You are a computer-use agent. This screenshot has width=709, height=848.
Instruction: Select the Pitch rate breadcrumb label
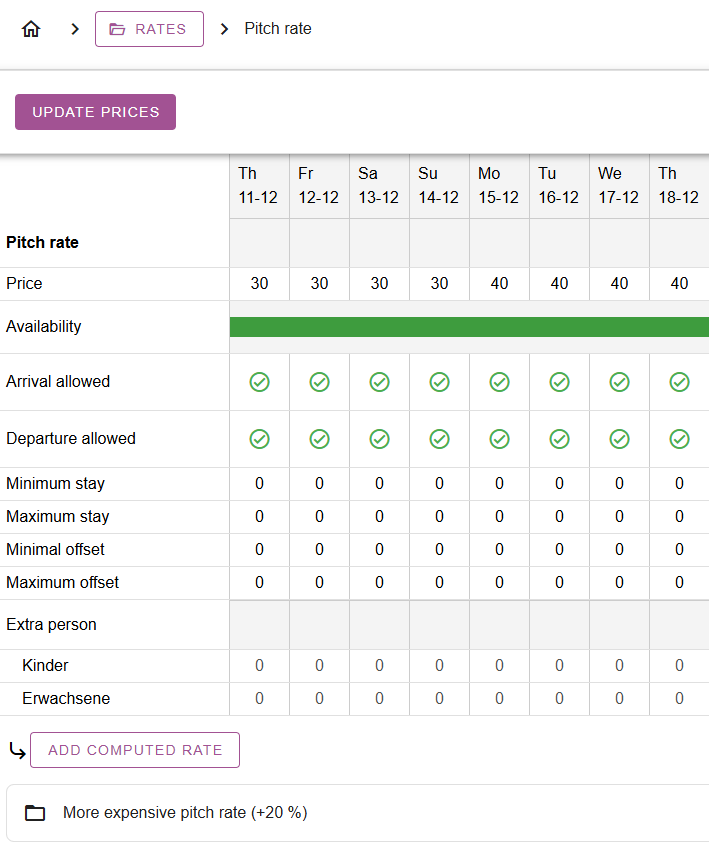coord(278,29)
